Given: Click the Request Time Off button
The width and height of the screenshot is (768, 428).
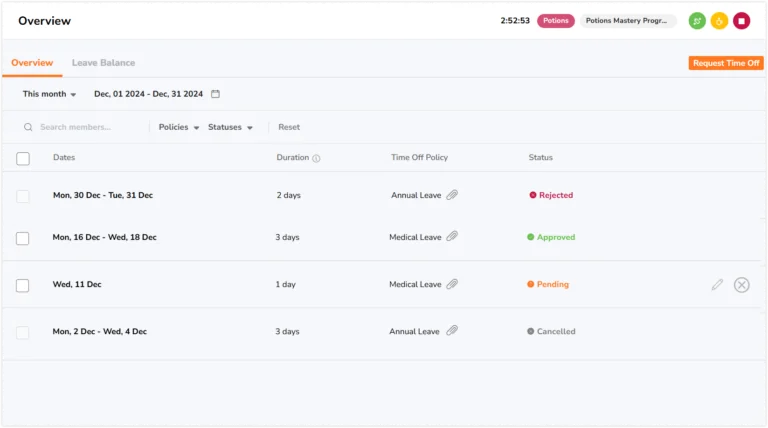Looking at the screenshot, I should [x=726, y=63].
